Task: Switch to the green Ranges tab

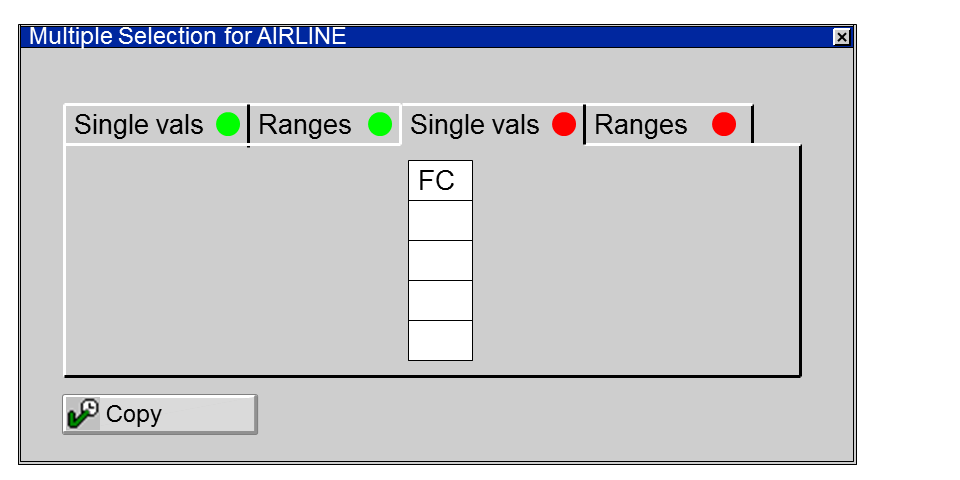Action: point(305,125)
